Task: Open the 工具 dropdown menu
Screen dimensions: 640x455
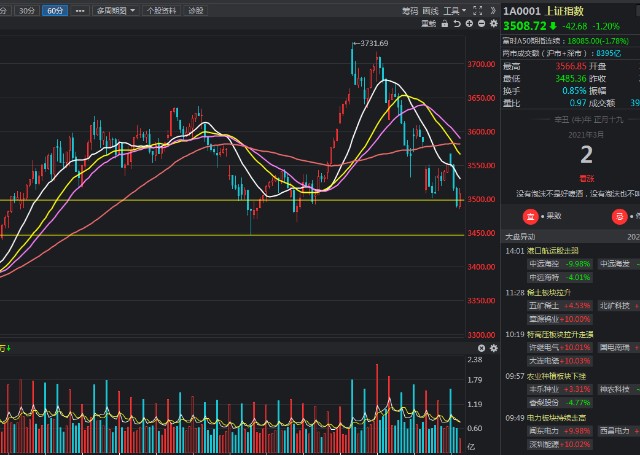Action: click(455, 10)
